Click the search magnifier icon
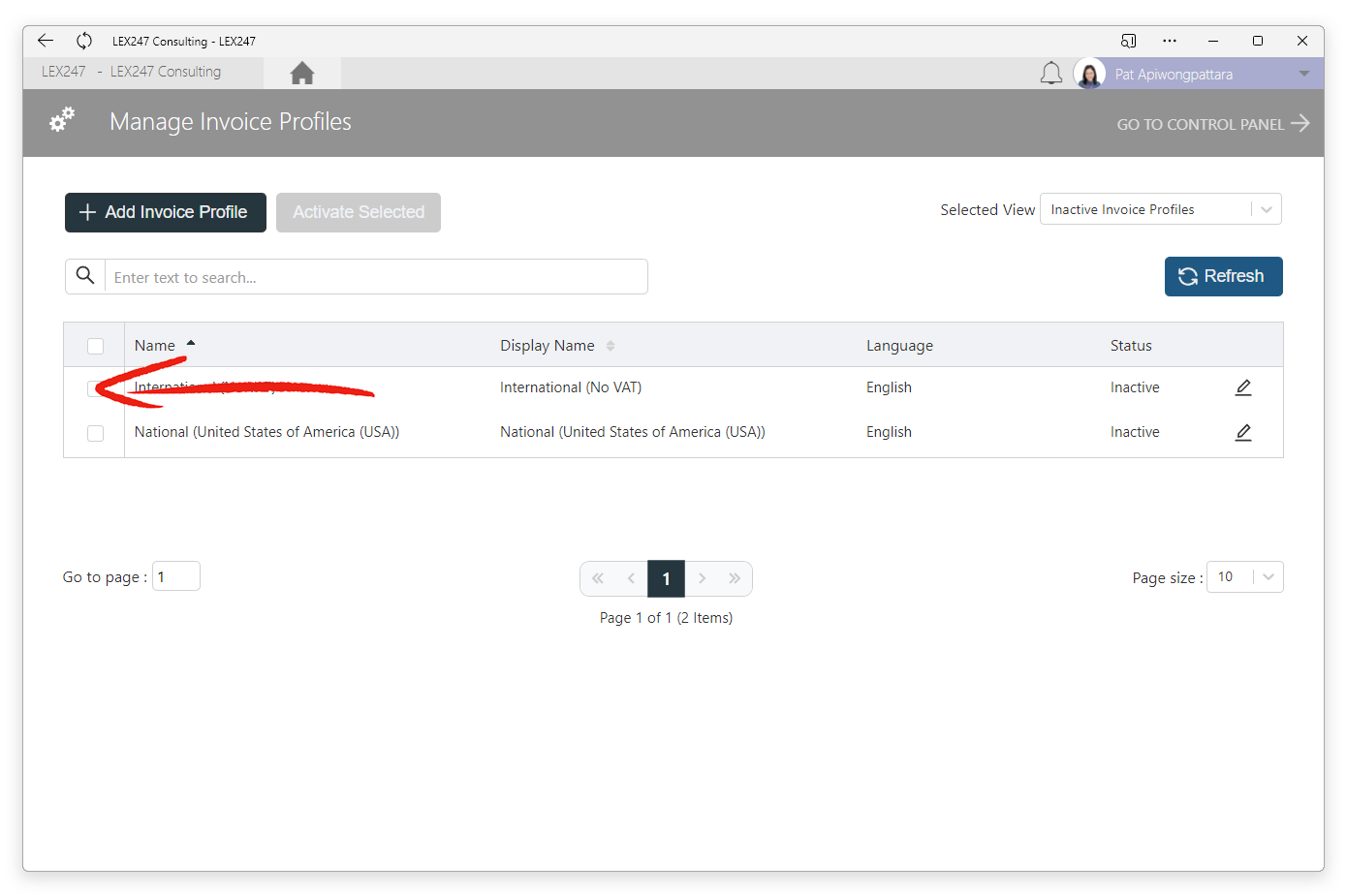The height and width of the screenshot is (896, 1347). (x=85, y=276)
